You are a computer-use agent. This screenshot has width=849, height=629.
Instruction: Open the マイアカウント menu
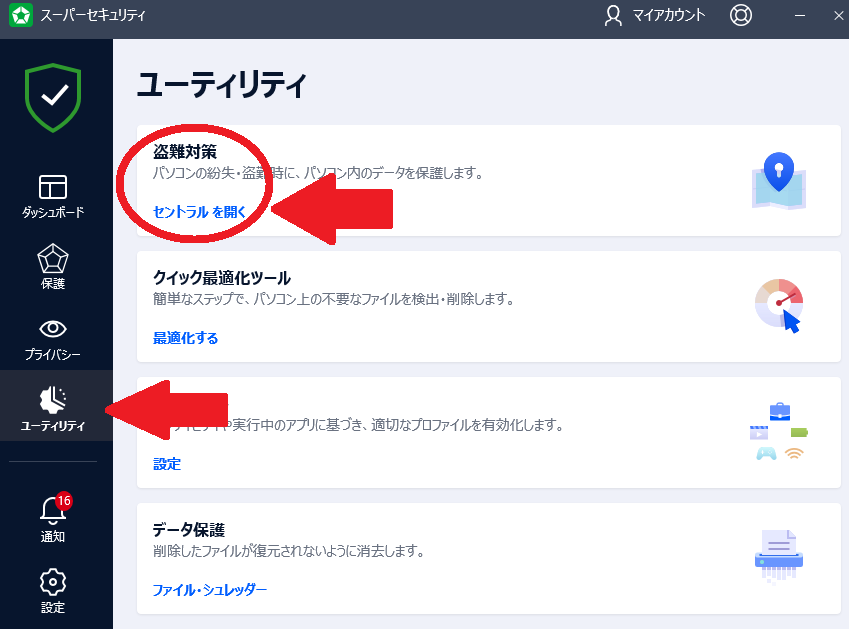click(655, 16)
